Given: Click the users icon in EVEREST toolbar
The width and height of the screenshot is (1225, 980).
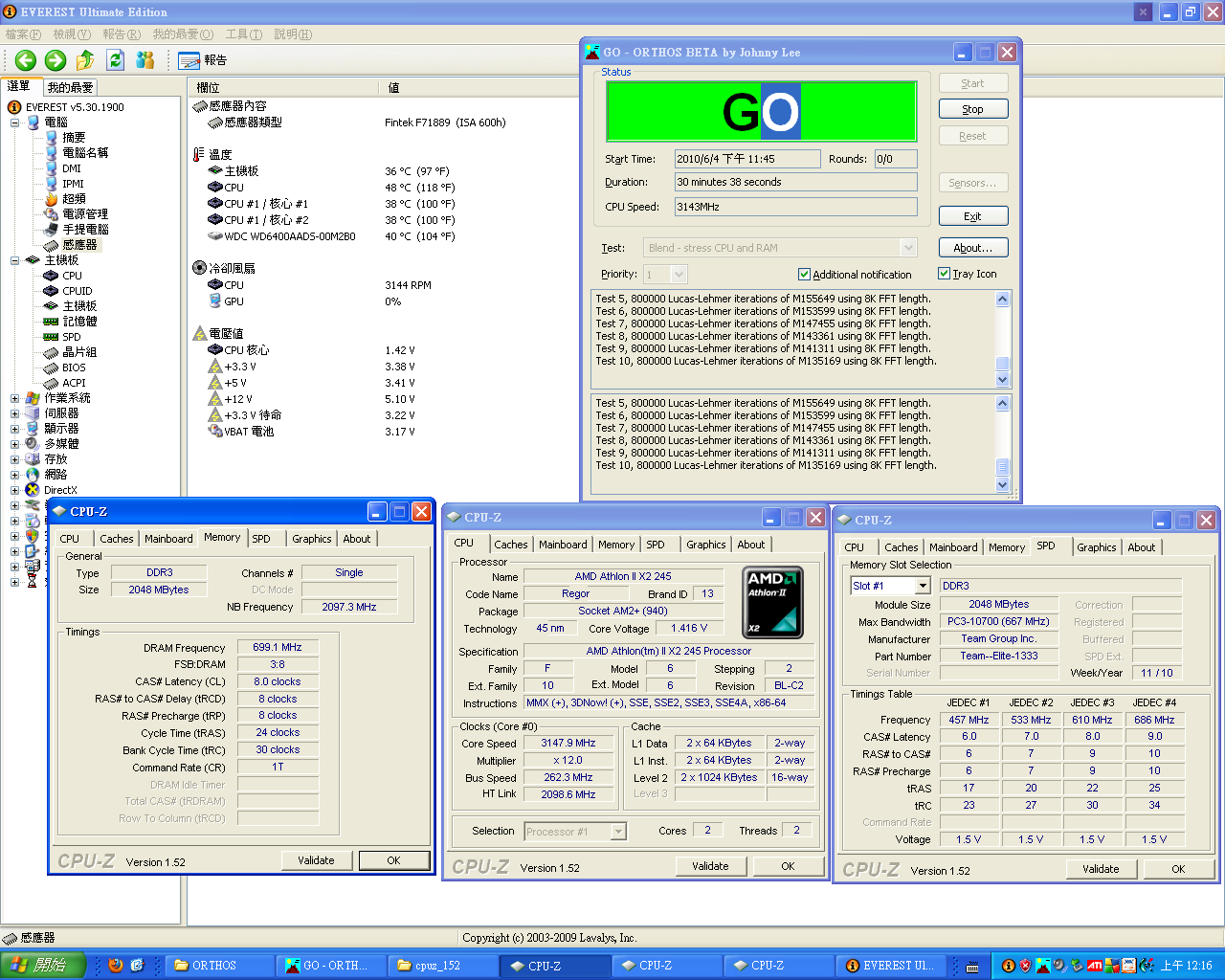Looking at the screenshot, I should click(145, 60).
